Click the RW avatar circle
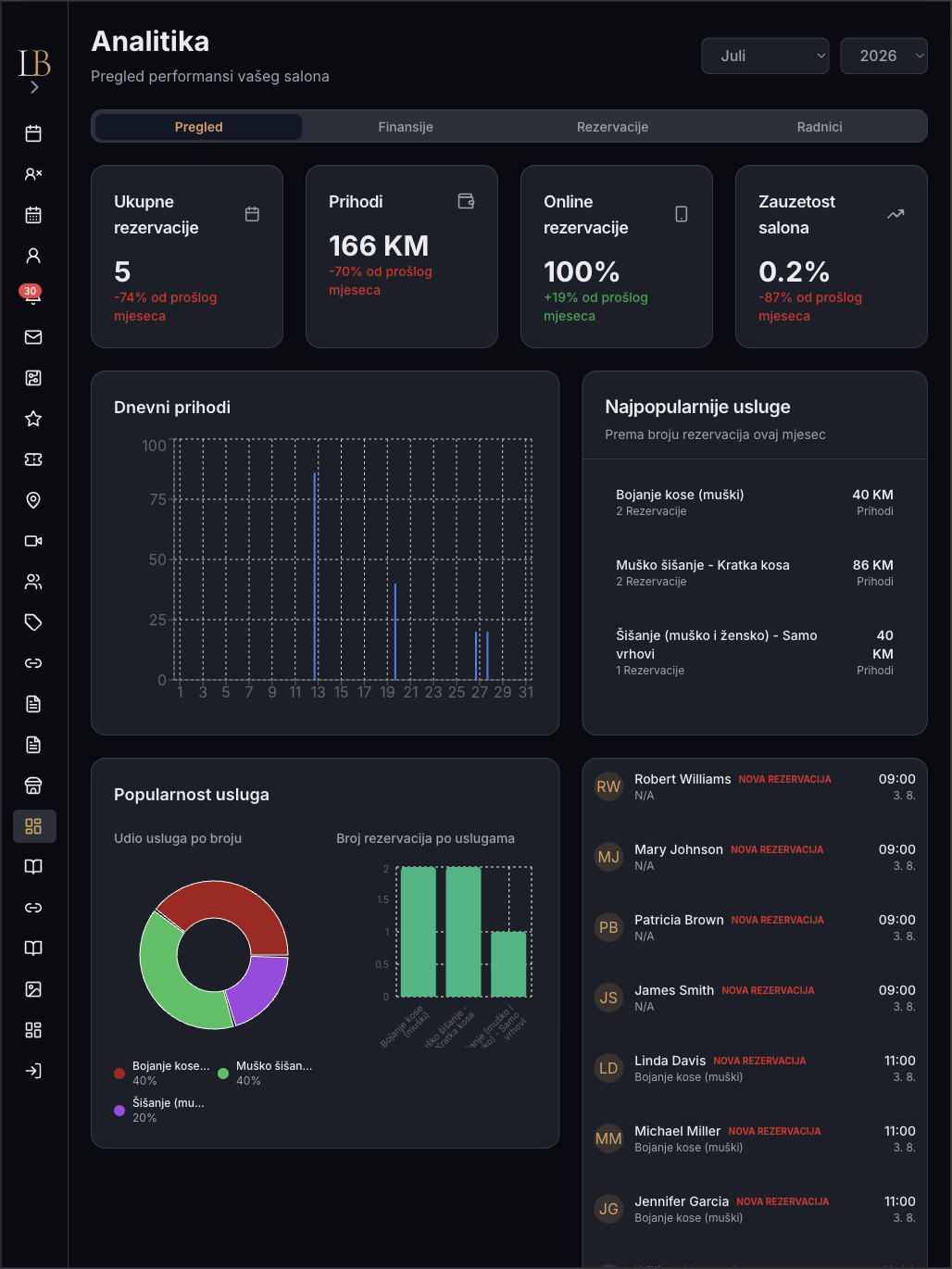 coord(608,786)
